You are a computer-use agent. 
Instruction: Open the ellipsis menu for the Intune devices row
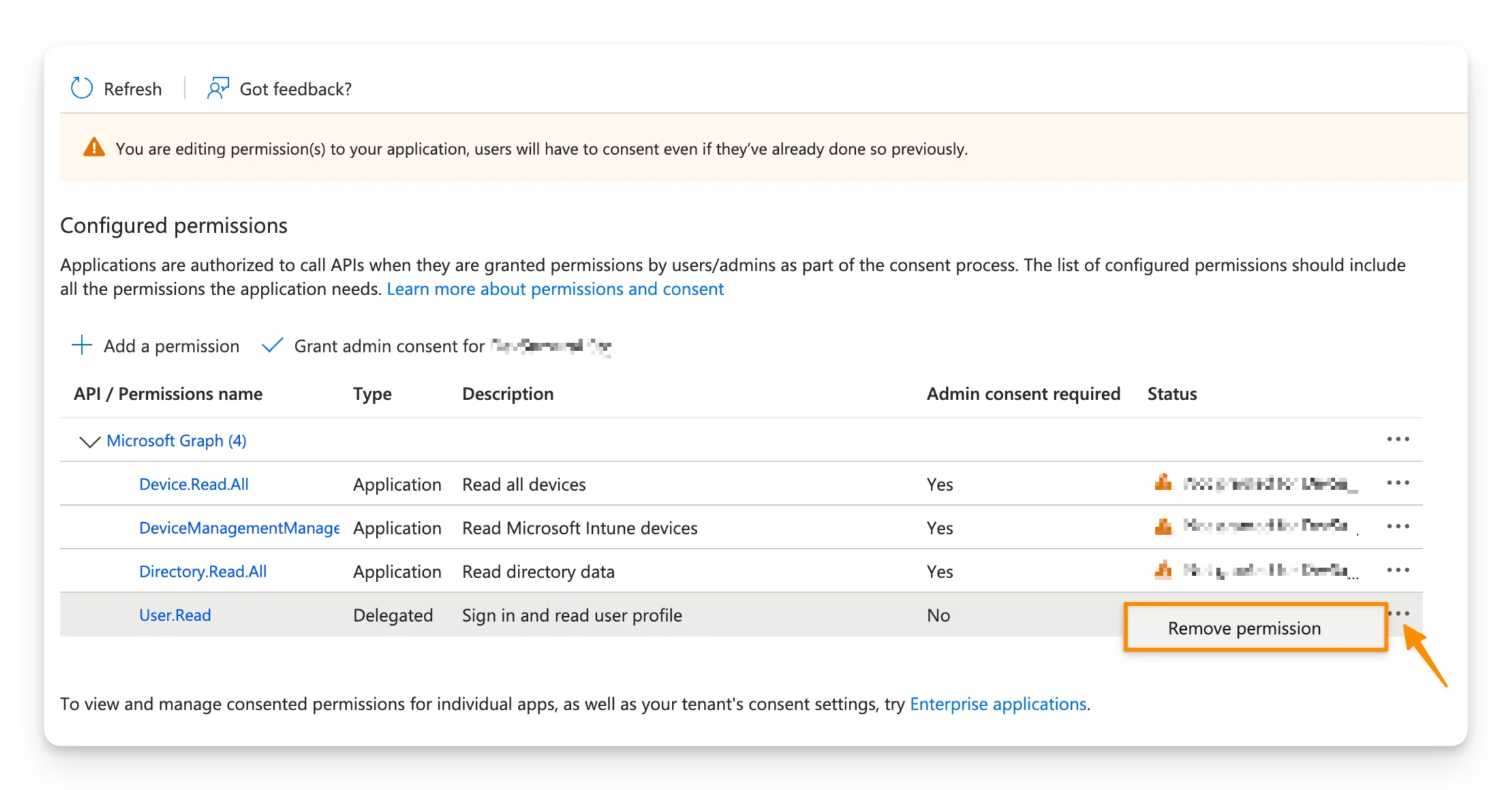[1398, 526]
